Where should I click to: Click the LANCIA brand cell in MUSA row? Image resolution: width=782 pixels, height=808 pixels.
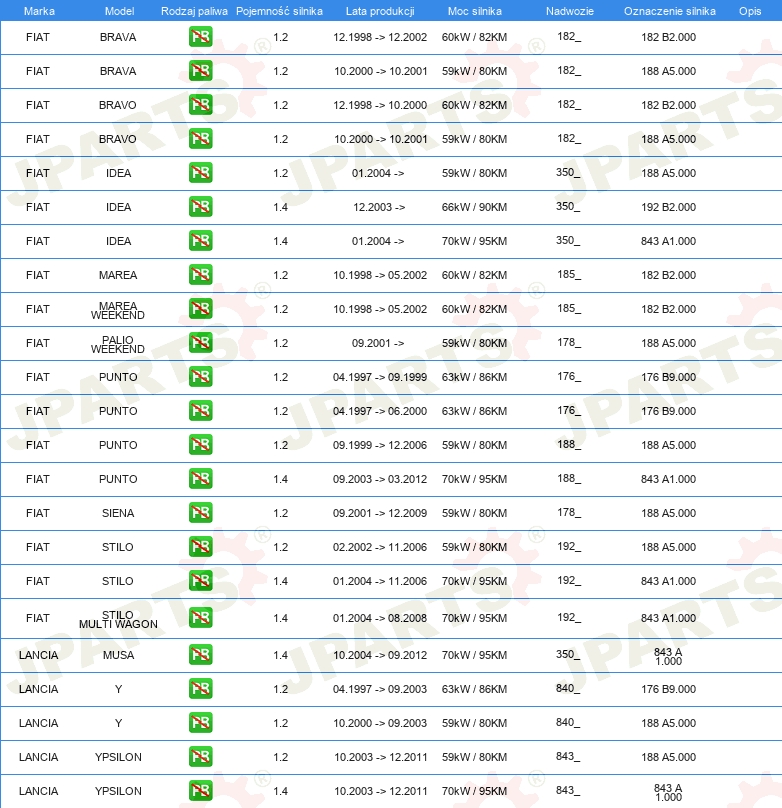point(39,655)
